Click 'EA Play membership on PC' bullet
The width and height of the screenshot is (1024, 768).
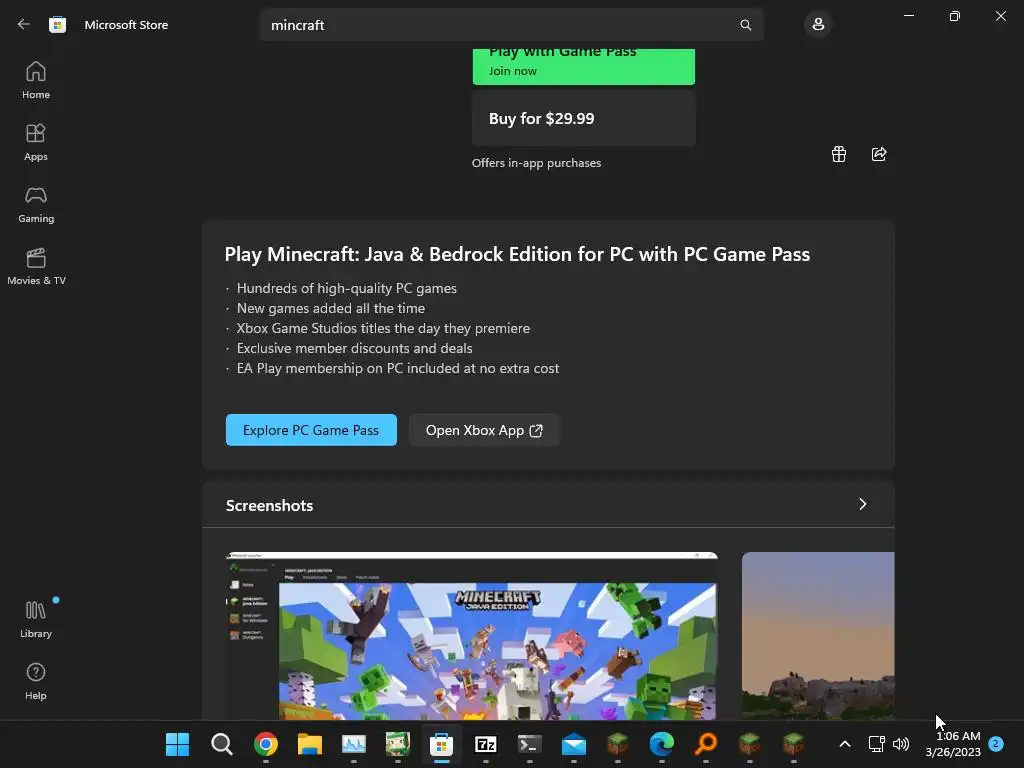tap(398, 368)
